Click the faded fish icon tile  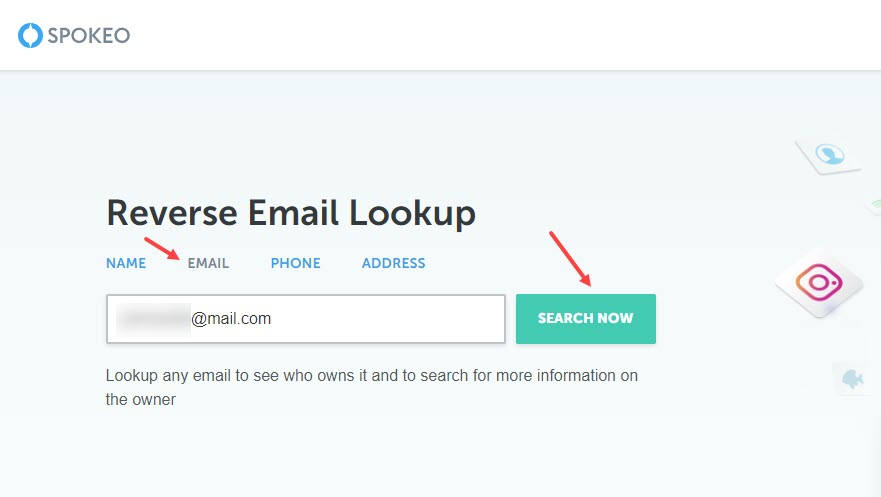coord(853,379)
